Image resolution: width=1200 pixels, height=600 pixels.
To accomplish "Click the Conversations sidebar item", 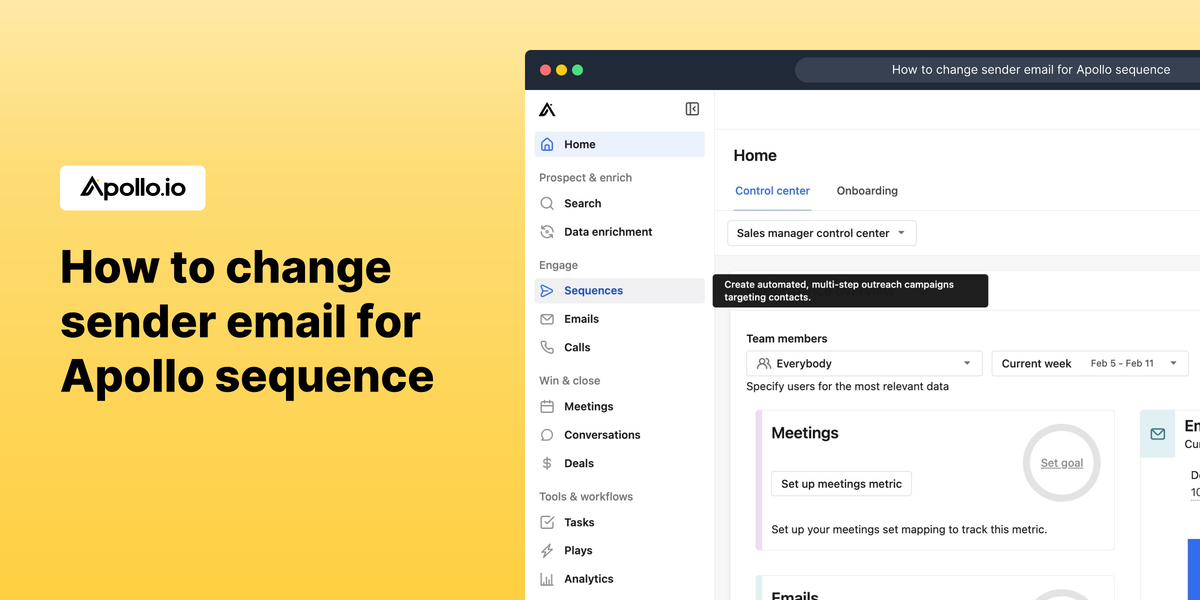I will pyautogui.click(x=547, y=434).
